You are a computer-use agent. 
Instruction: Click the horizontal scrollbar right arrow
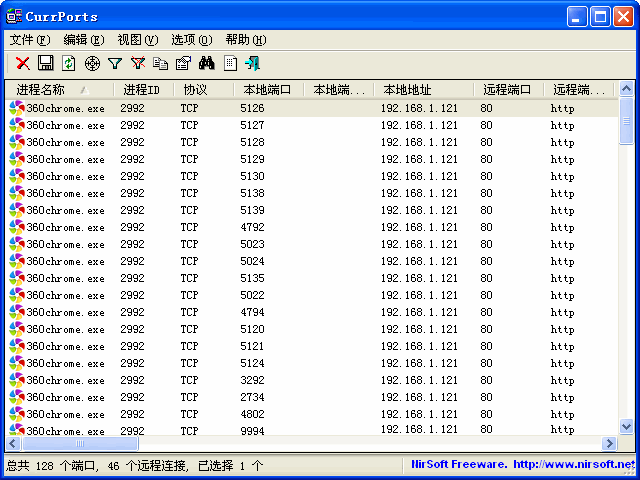(609, 443)
